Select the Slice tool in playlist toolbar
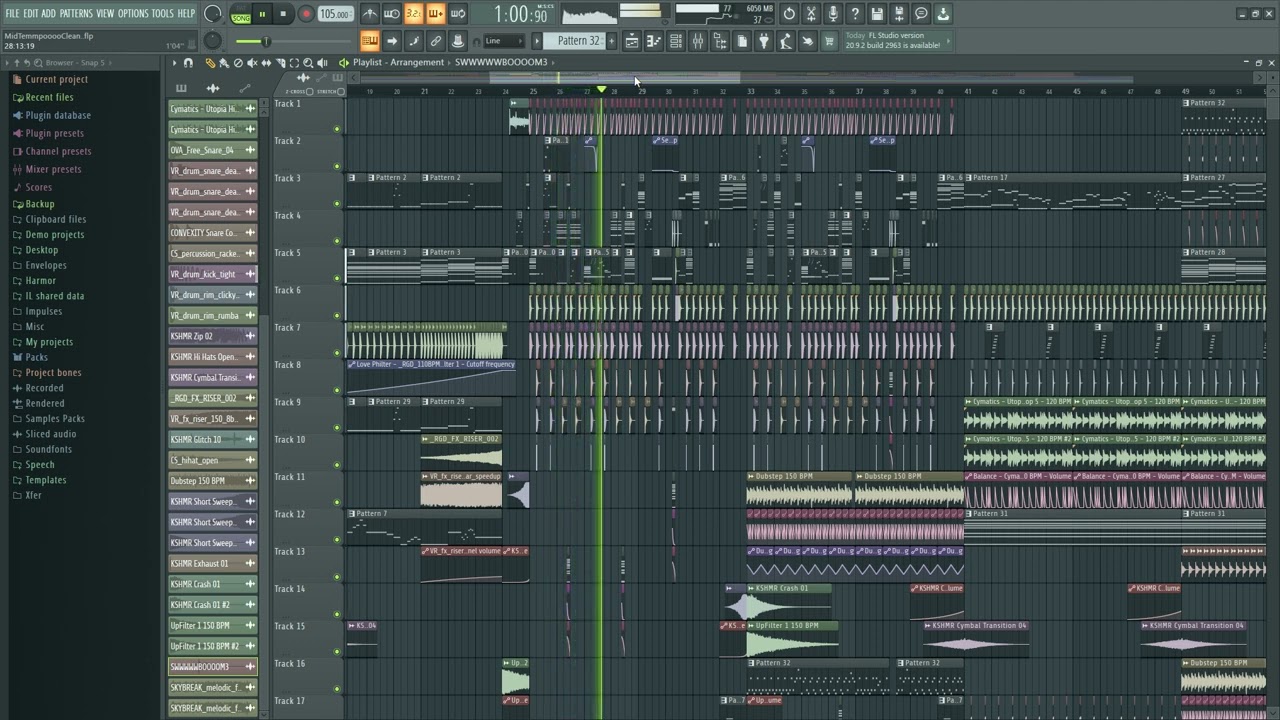Viewport: 1280px width, 720px height. click(281, 63)
